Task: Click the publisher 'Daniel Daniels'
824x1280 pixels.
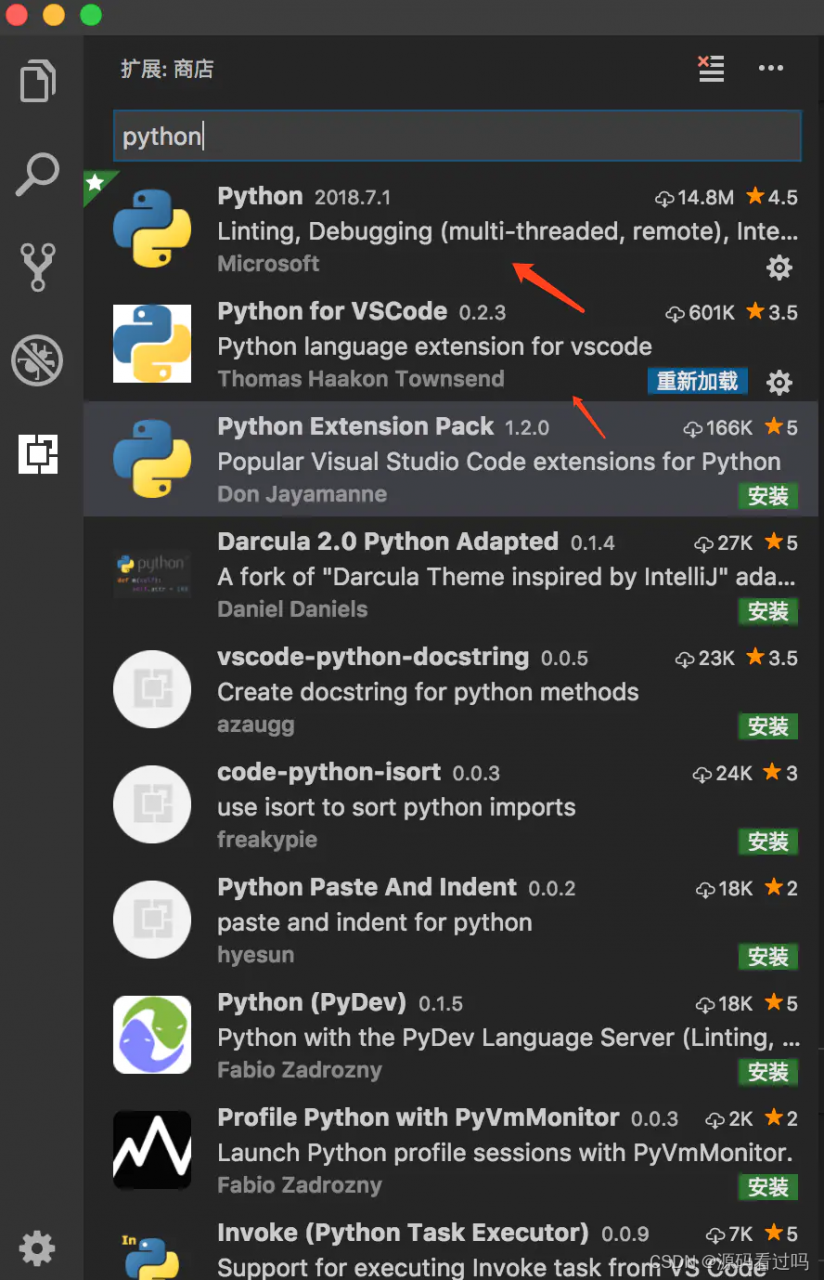Action: 292,609
